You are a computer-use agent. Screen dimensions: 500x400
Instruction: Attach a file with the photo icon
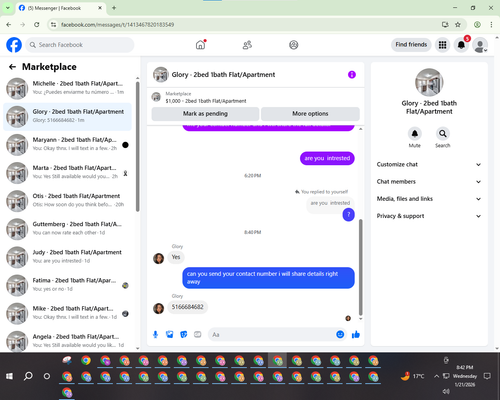[170, 334]
